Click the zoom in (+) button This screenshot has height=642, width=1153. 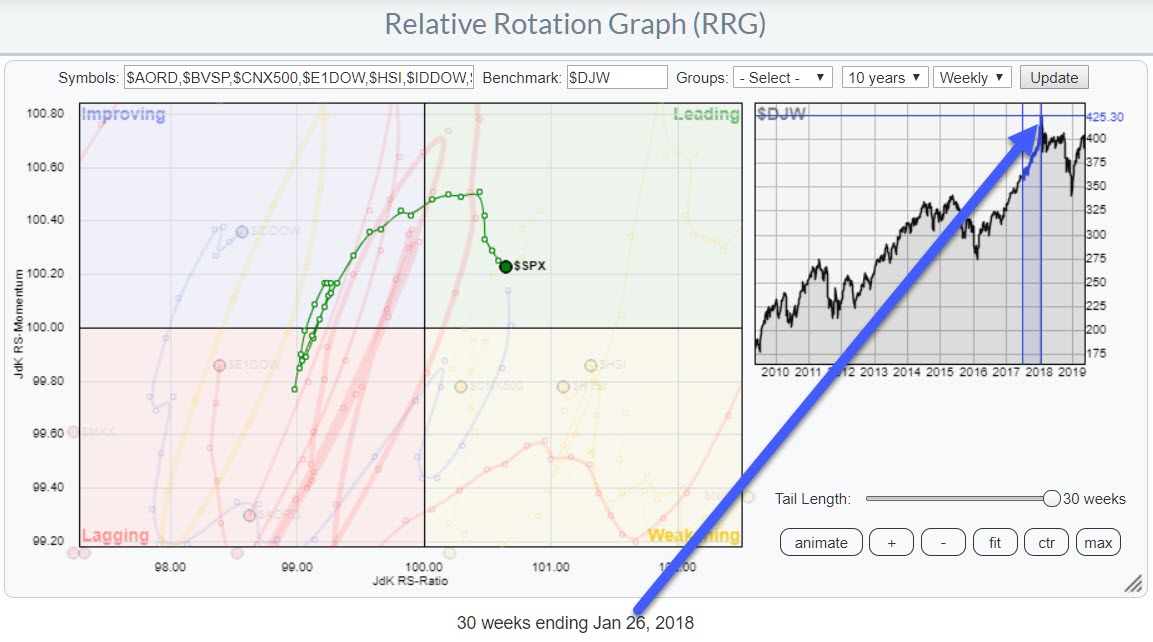click(891, 543)
